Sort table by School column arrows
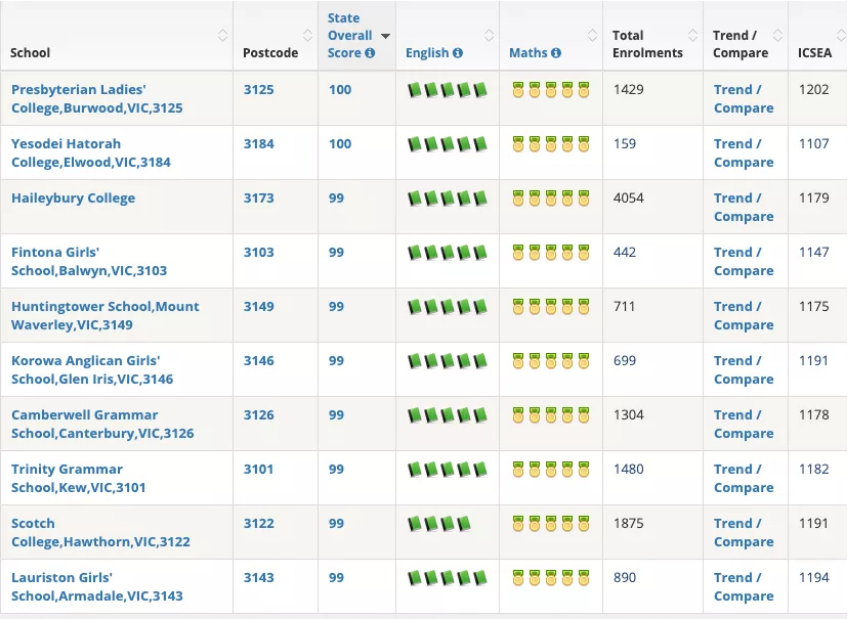Image resolution: width=856 pixels, height=619 pixels. click(x=222, y=36)
